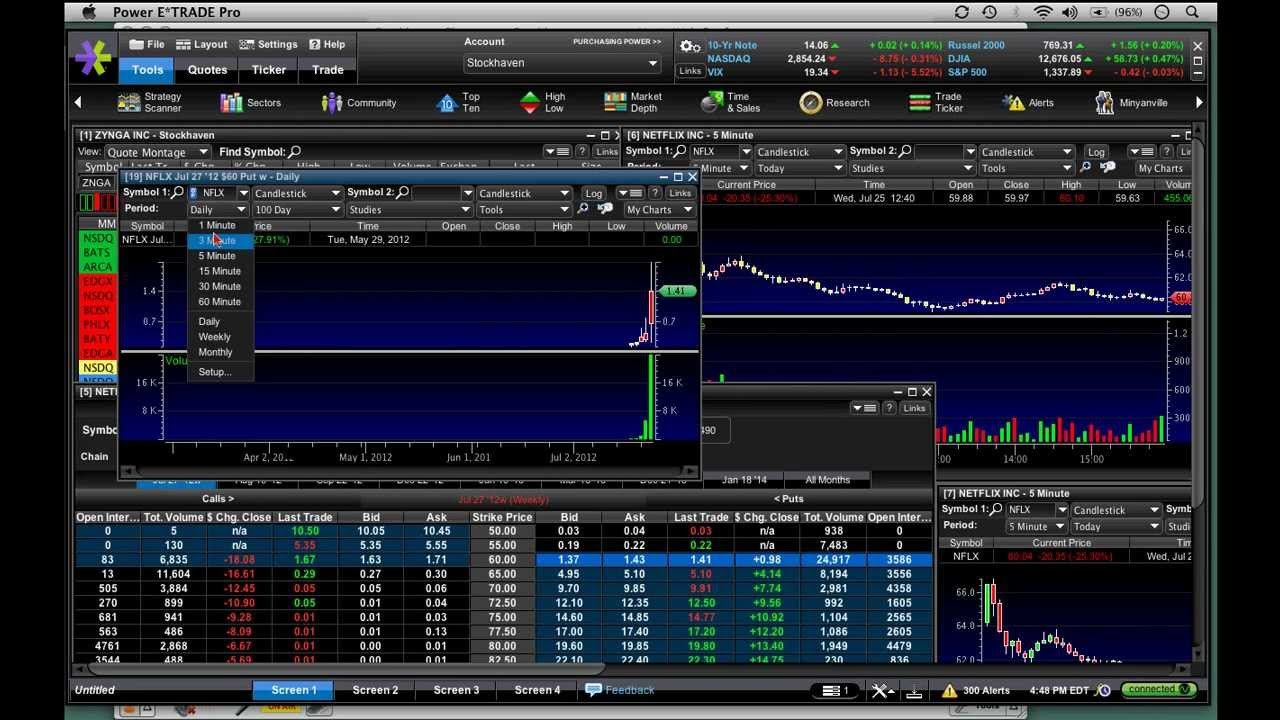Switch to Ticker tab
This screenshot has height=720, width=1280.
268,70
